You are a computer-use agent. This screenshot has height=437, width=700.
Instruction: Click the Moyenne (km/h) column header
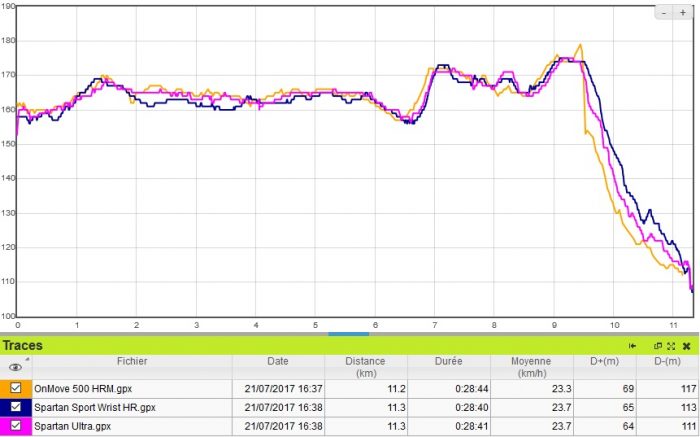tap(531, 367)
